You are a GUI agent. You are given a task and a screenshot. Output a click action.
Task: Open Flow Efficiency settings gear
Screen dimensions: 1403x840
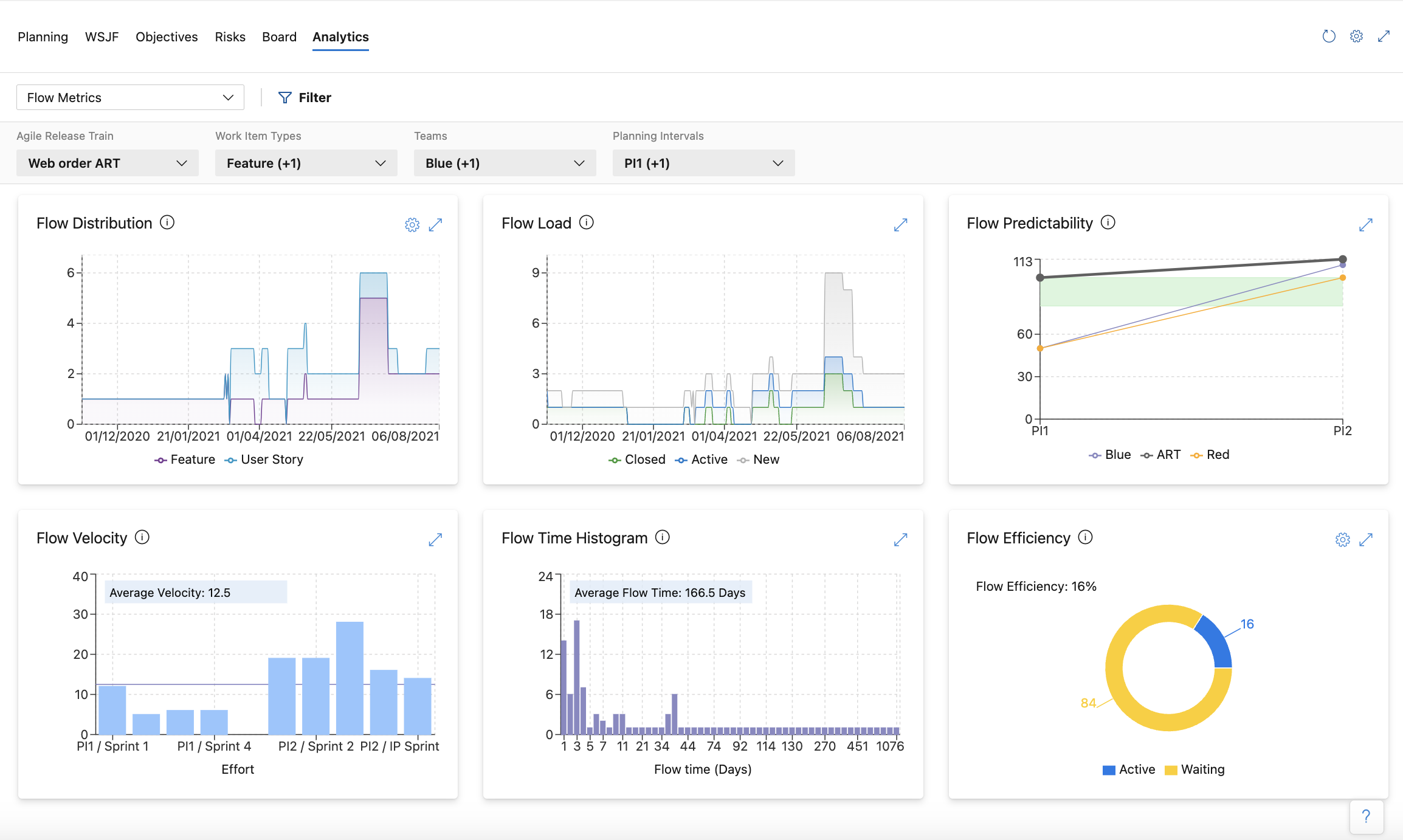tap(1343, 540)
